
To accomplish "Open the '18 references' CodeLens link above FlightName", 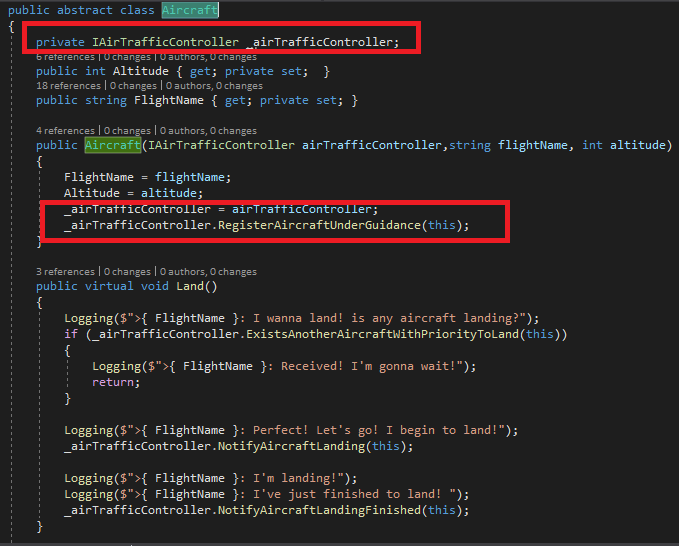I will pos(68,86).
